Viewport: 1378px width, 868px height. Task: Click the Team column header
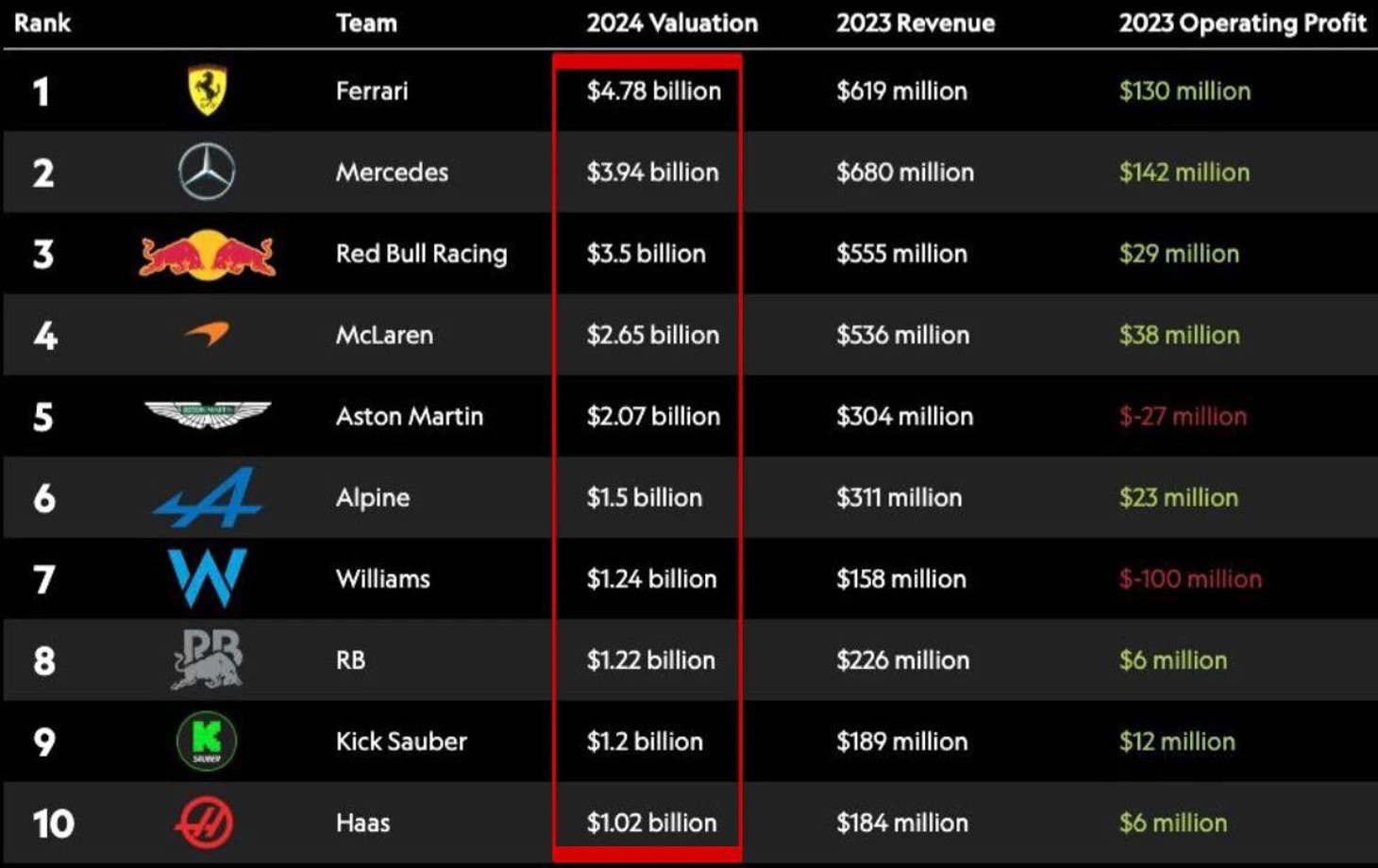(x=366, y=23)
